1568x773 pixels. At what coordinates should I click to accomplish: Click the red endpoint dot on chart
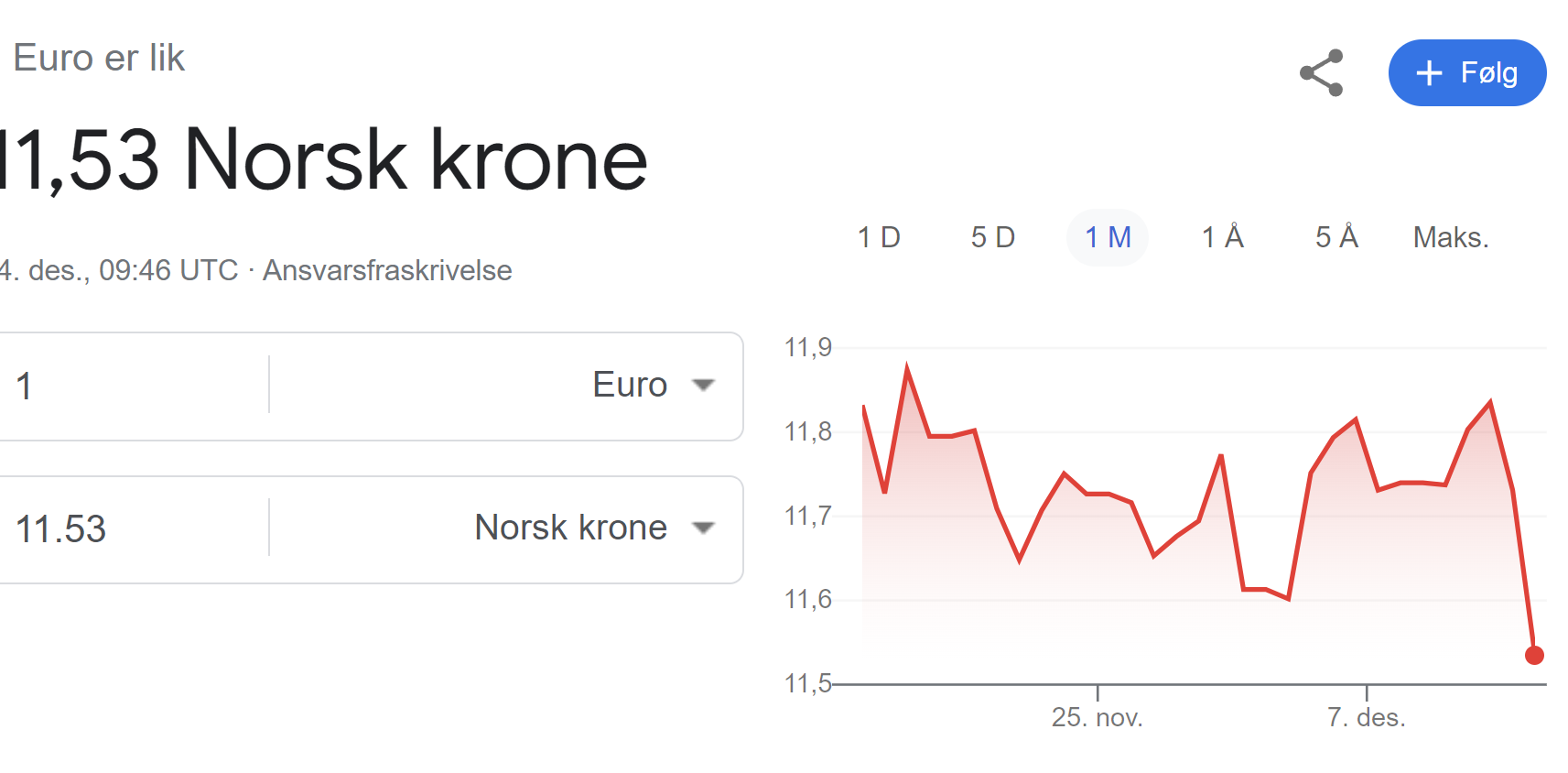point(1535,655)
